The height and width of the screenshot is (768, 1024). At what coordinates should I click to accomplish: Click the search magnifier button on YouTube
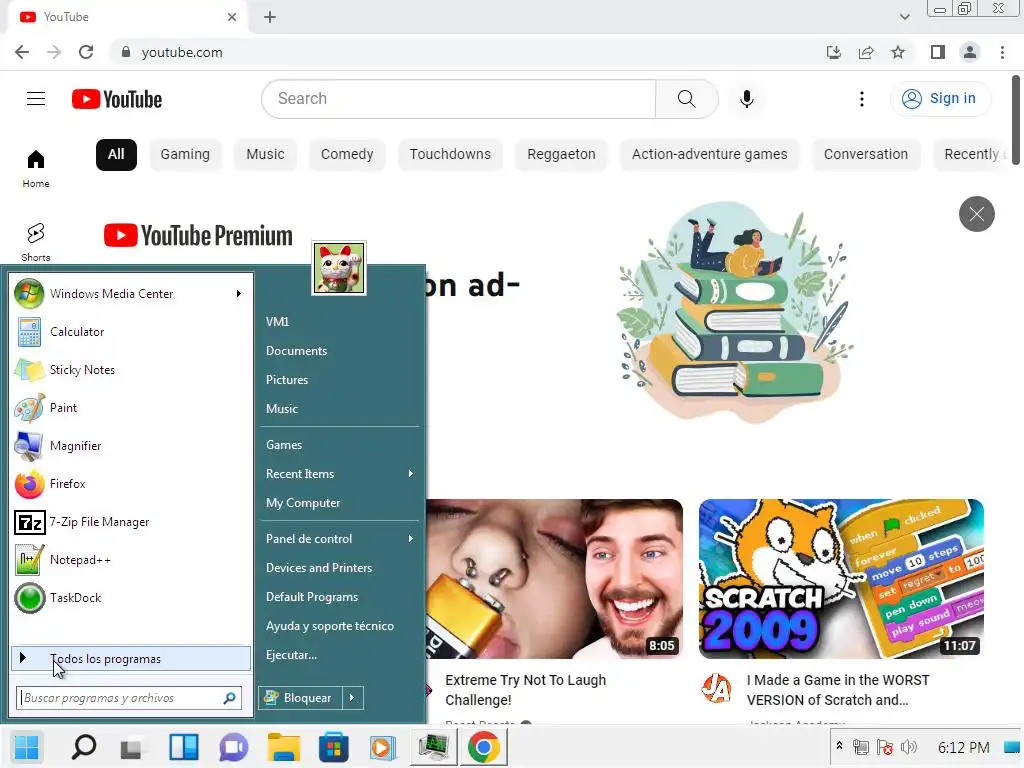tap(686, 99)
